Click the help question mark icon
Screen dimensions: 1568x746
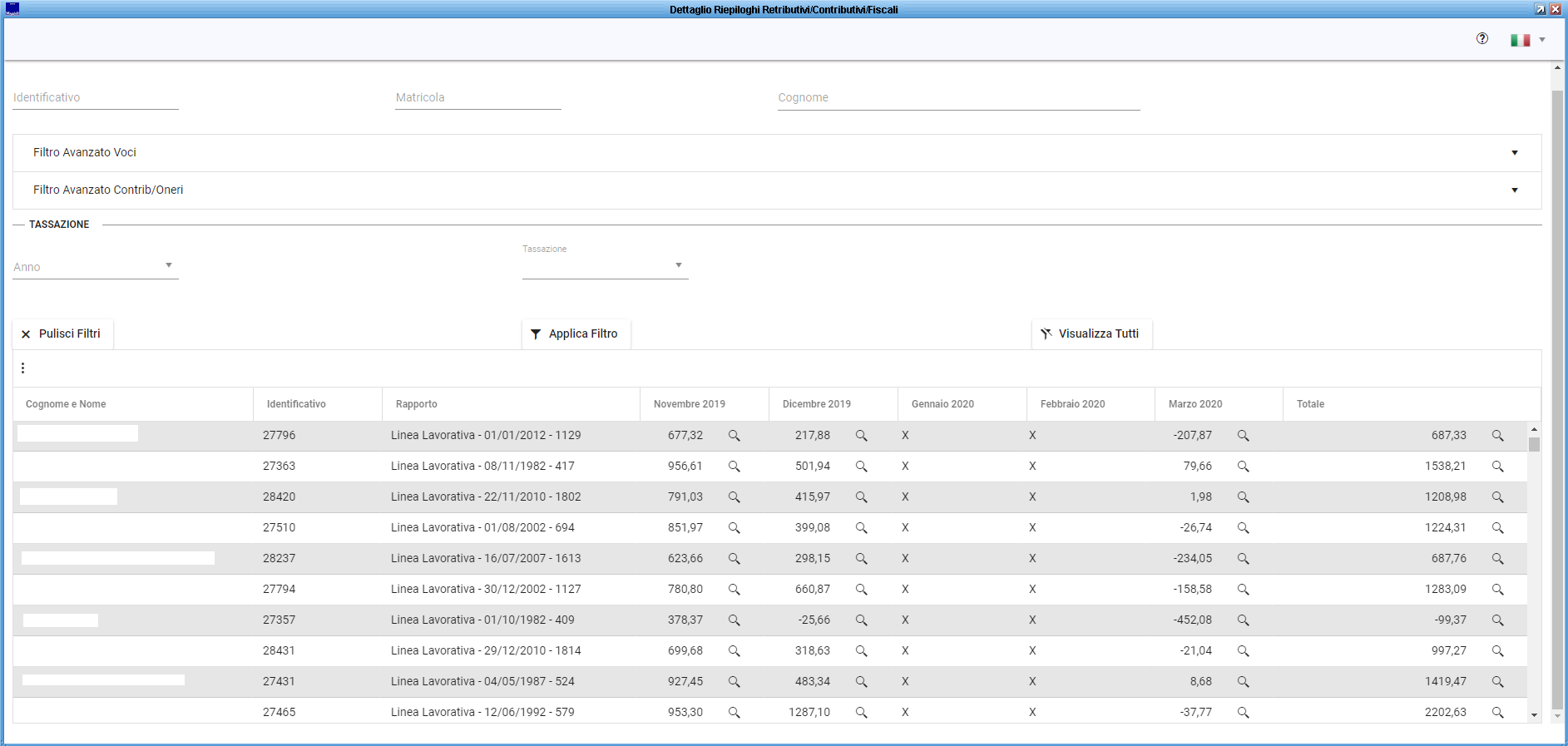pos(1481,38)
